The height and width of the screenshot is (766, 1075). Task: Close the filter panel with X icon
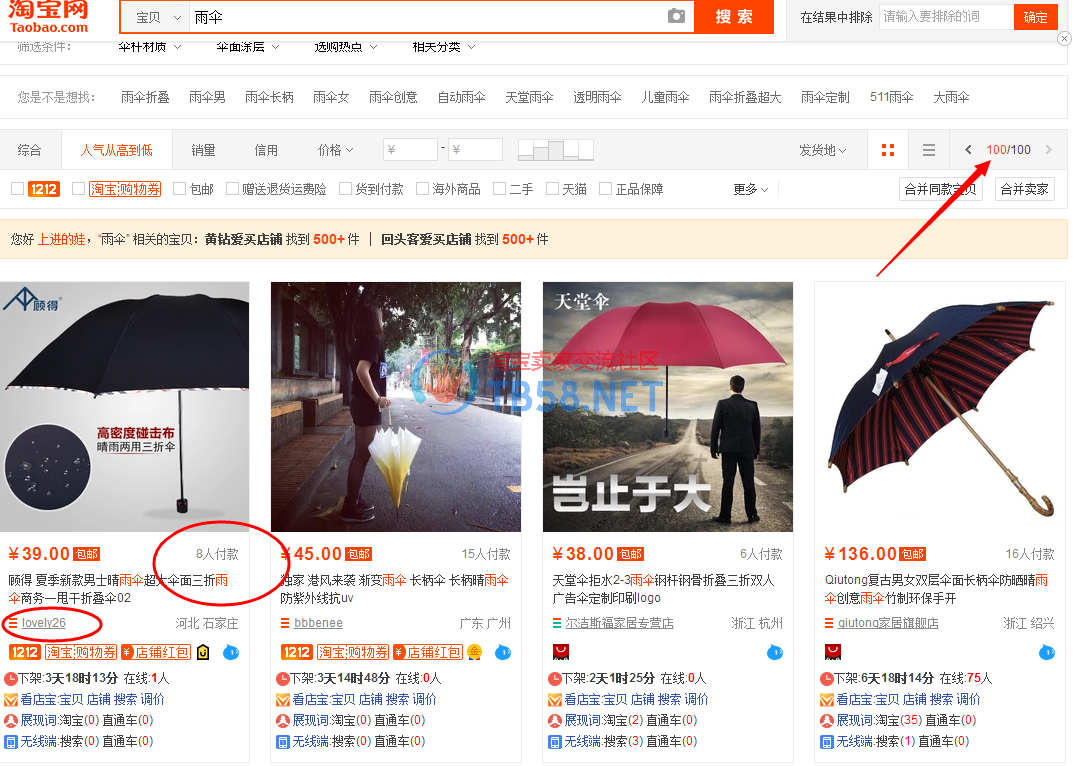[1064, 39]
